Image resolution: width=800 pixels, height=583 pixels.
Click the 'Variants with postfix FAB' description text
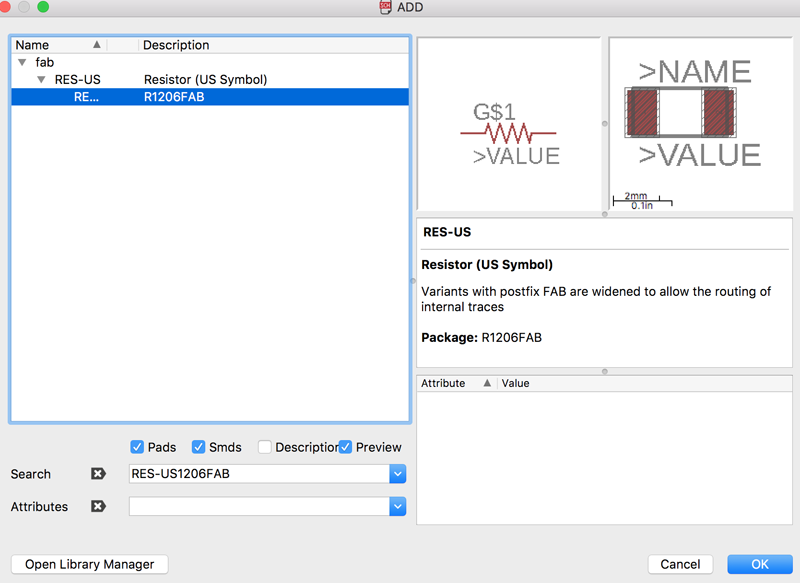click(596, 299)
